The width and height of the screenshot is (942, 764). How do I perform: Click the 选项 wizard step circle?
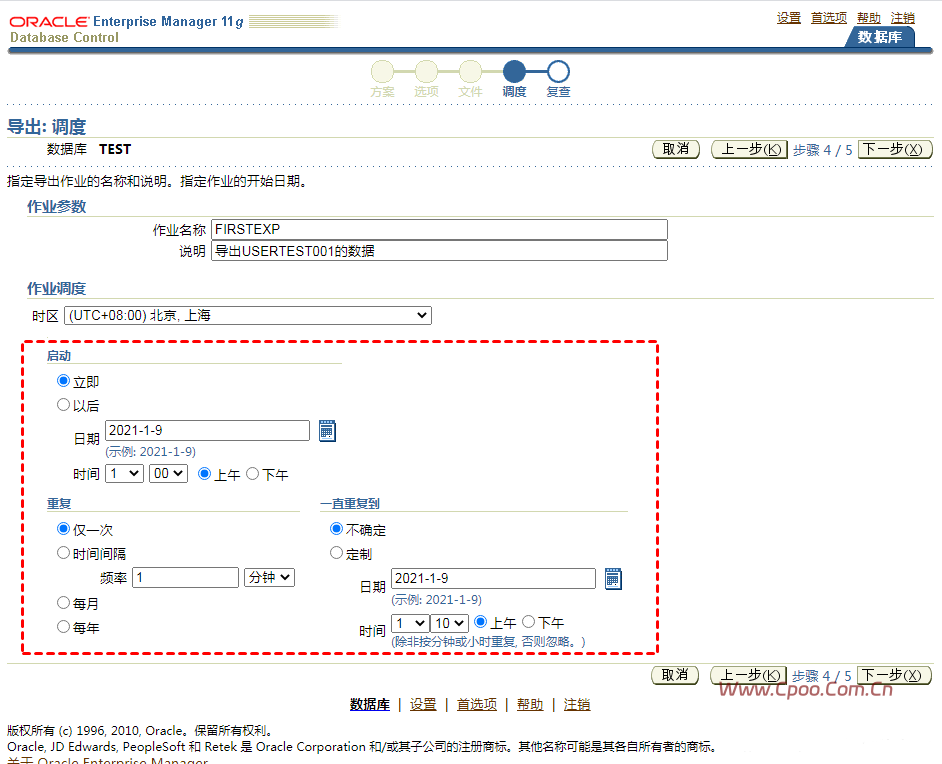click(x=427, y=71)
